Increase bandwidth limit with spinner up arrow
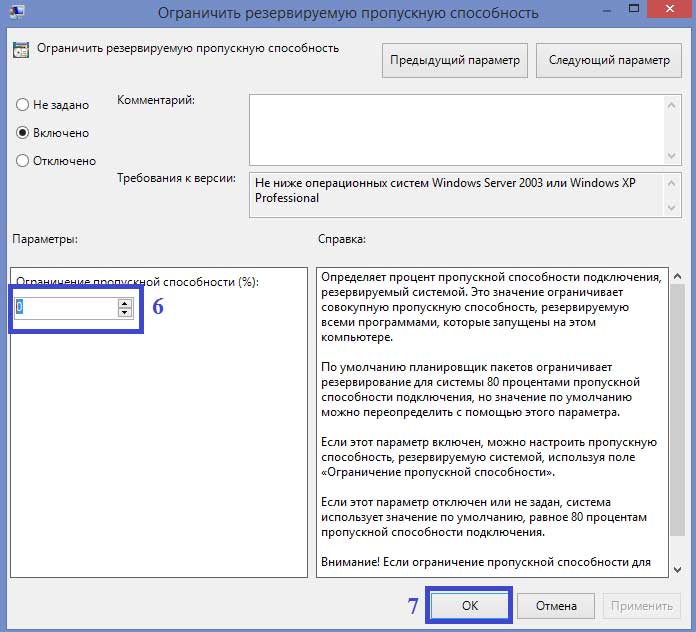696x632 pixels. [x=125, y=303]
